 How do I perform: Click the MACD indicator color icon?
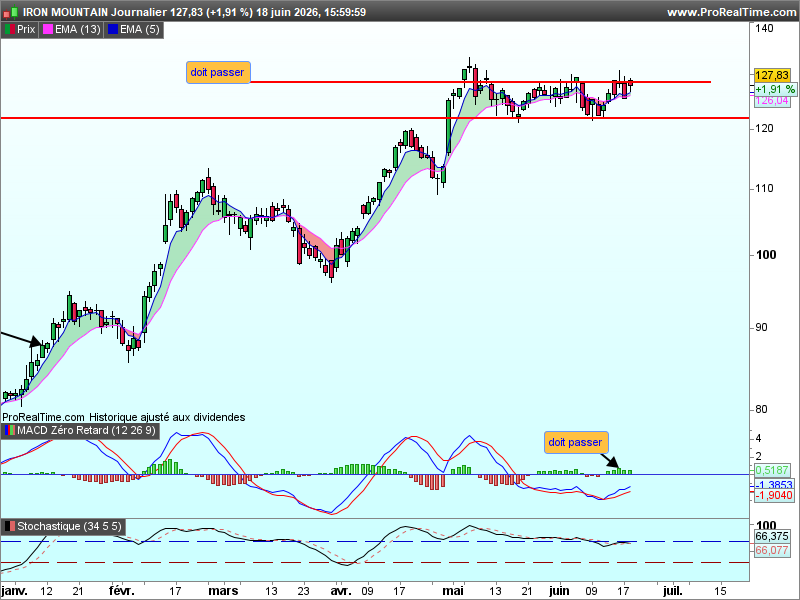(x=10, y=431)
